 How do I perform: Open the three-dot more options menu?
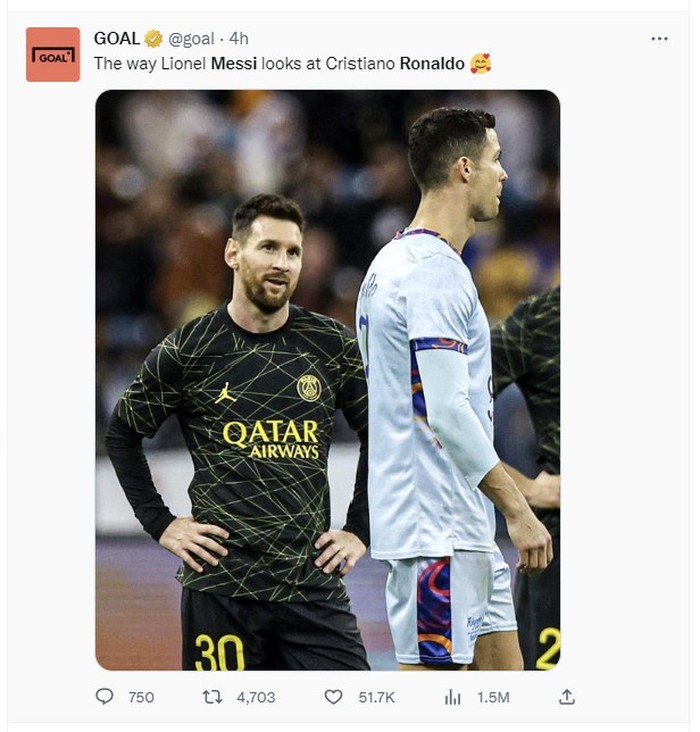pyautogui.click(x=659, y=39)
